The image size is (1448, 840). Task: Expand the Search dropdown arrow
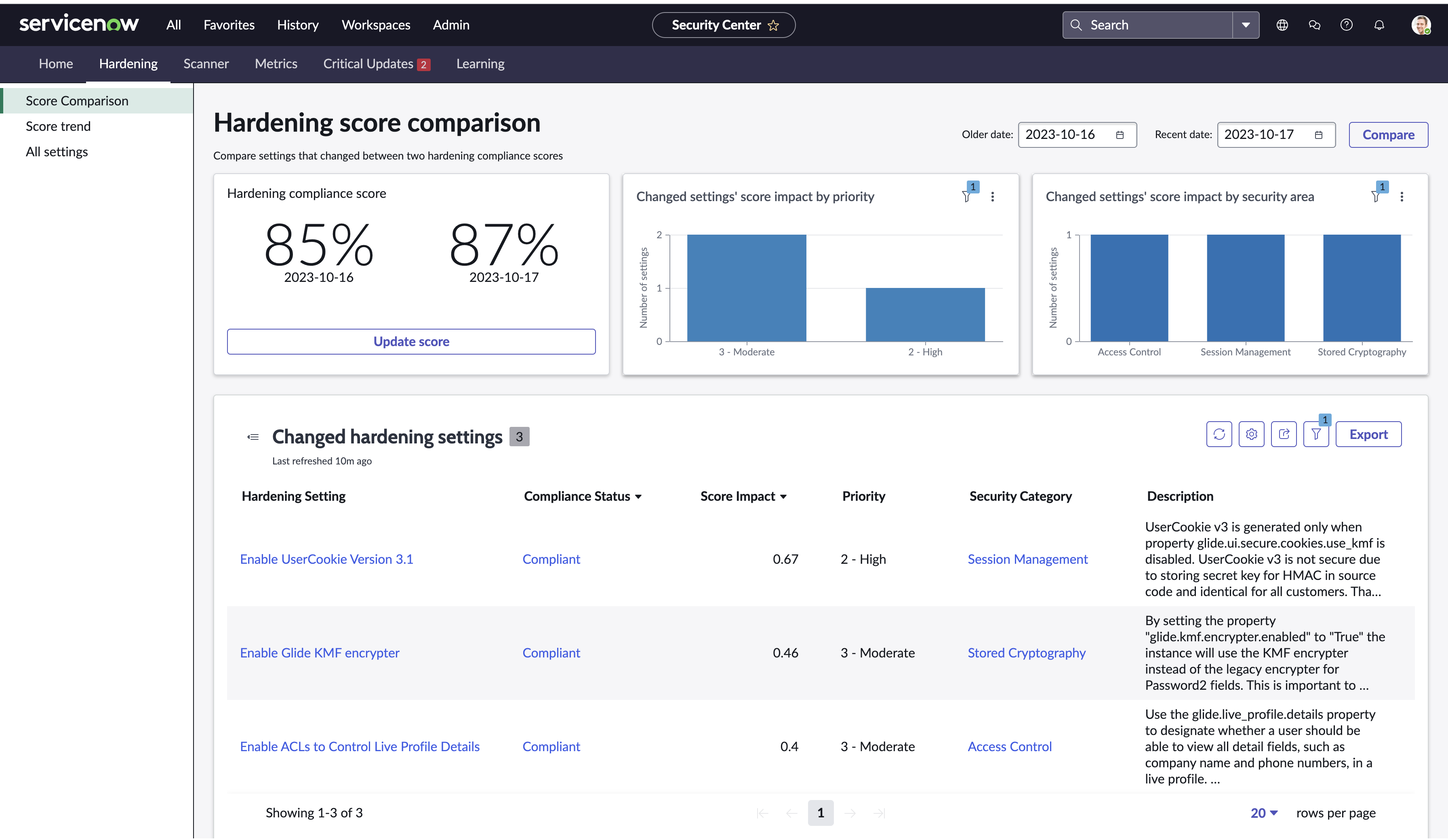click(1245, 25)
